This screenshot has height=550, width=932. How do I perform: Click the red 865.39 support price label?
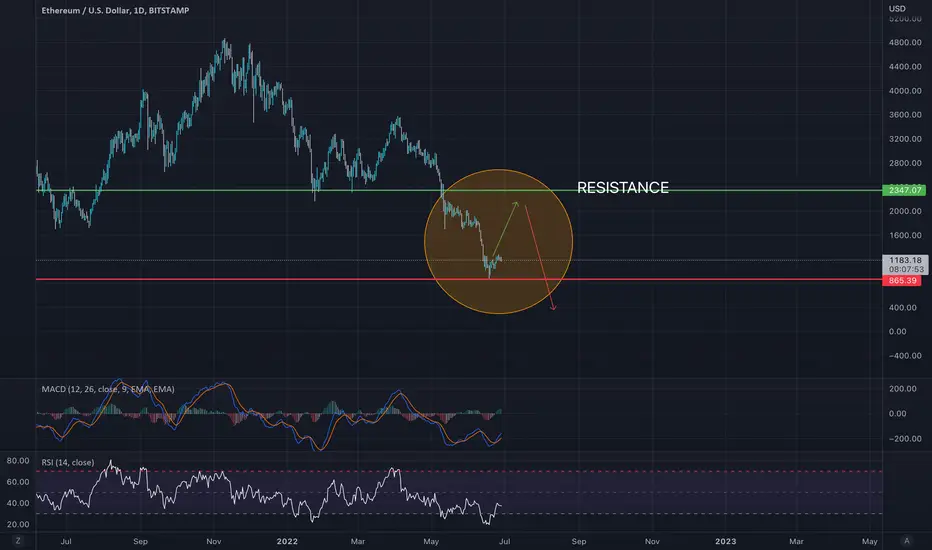902,280
